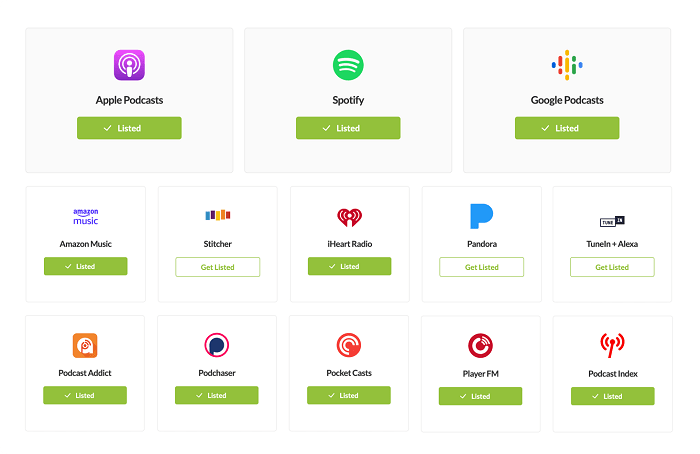Select the blue Pandora P logo
The image size is (700, 454).
pyautogui.click(x=482, y=216)
